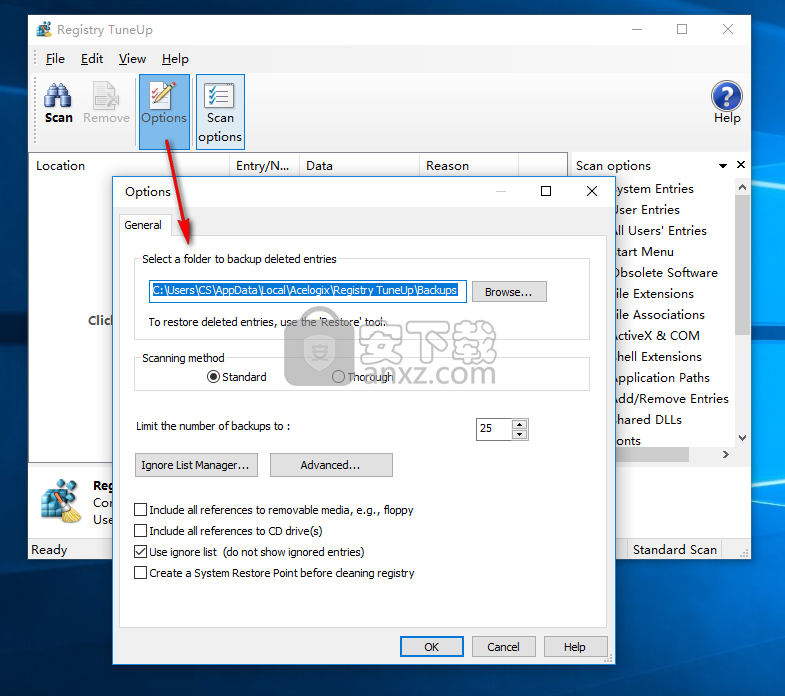Image resolution: width=785 pixels, height=696 pixels.
Task: Select User Entries in Scan options
Action: point(648,210)
